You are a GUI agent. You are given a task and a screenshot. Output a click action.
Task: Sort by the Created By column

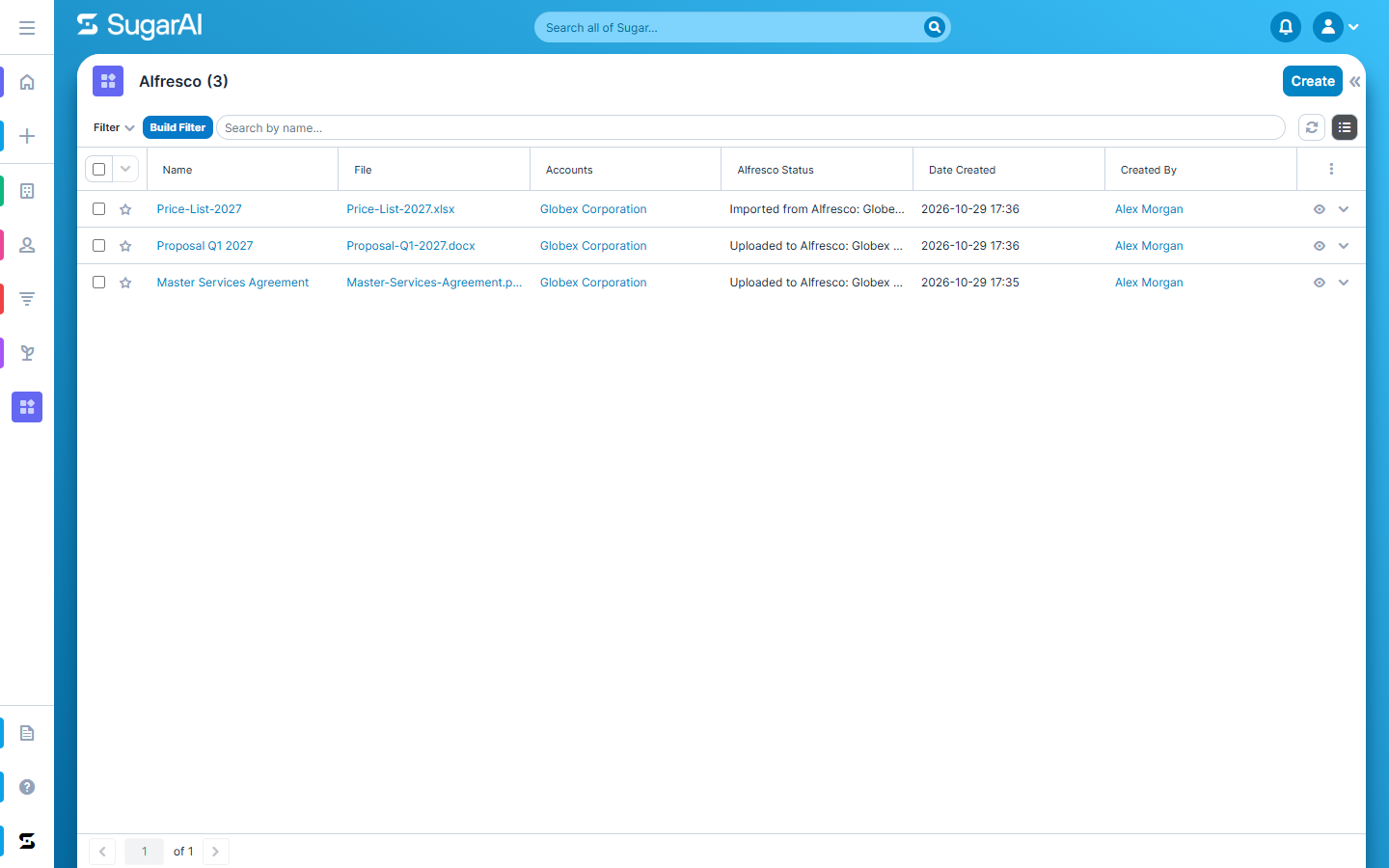click(1148, 170)
